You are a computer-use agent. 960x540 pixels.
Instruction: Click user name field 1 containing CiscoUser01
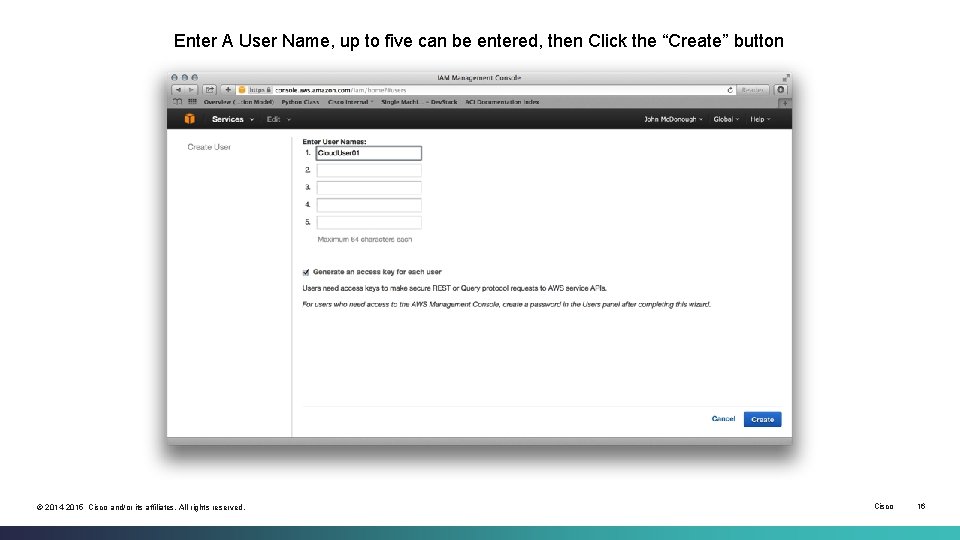(369, 153)
